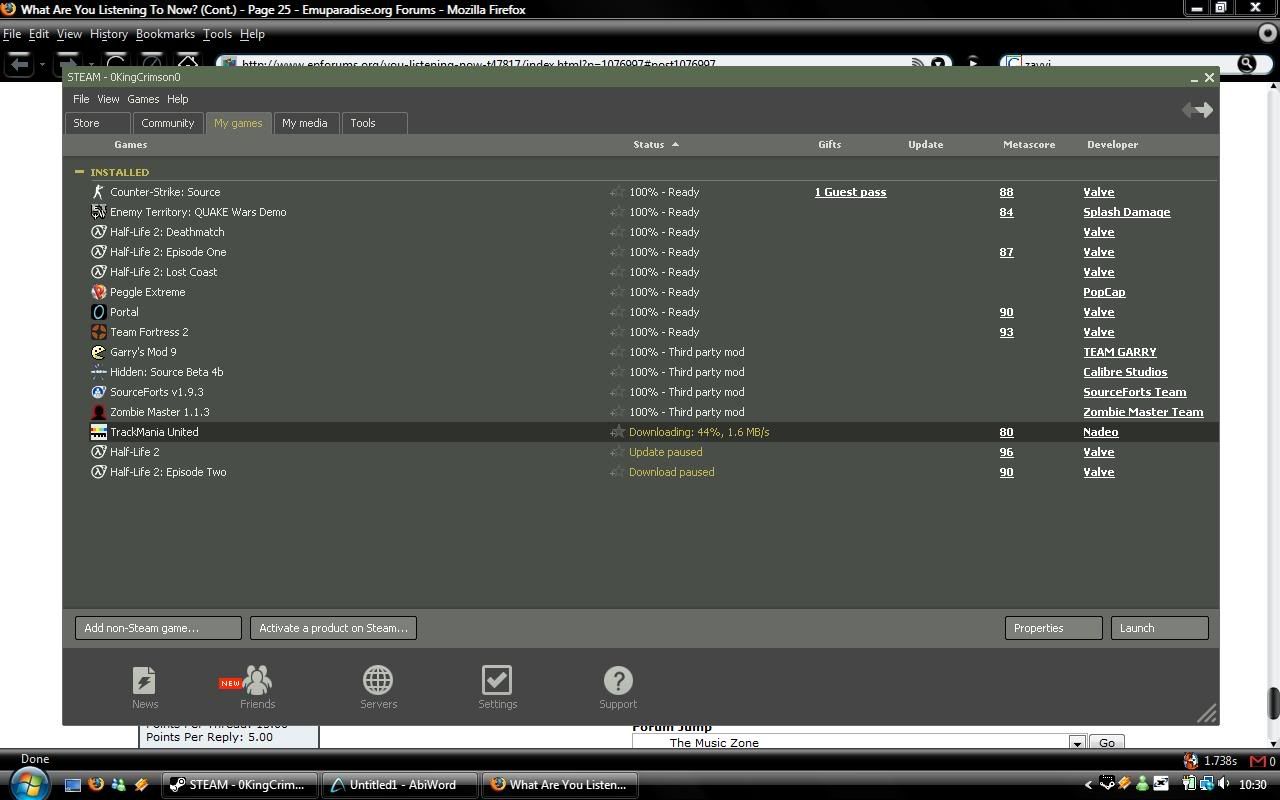Click the Zombie Master 1.1.3 icon
The width and height of the screenshot is (1280, 800).
[98, 412]
